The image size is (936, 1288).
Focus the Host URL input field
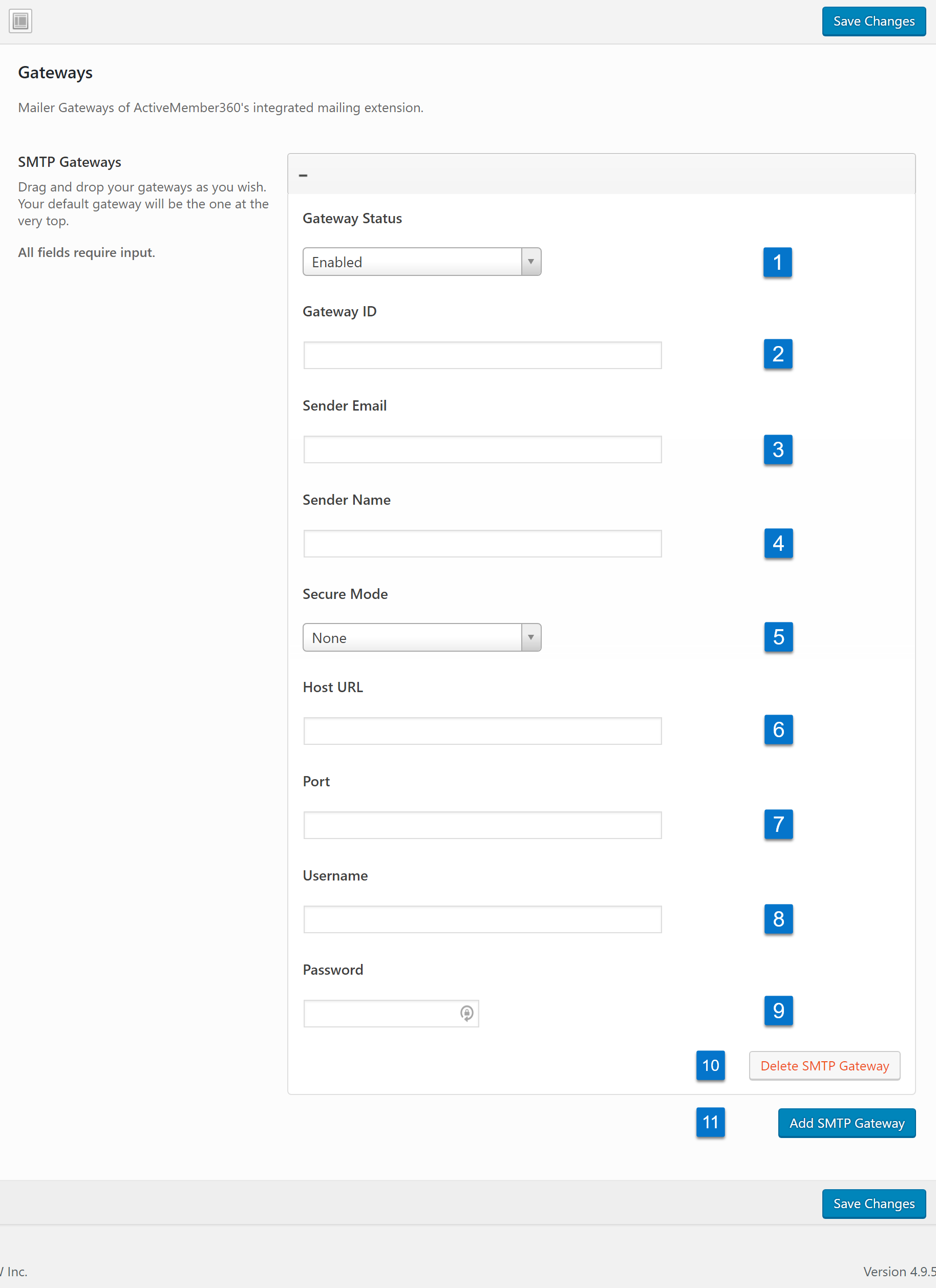pos(482,731)
